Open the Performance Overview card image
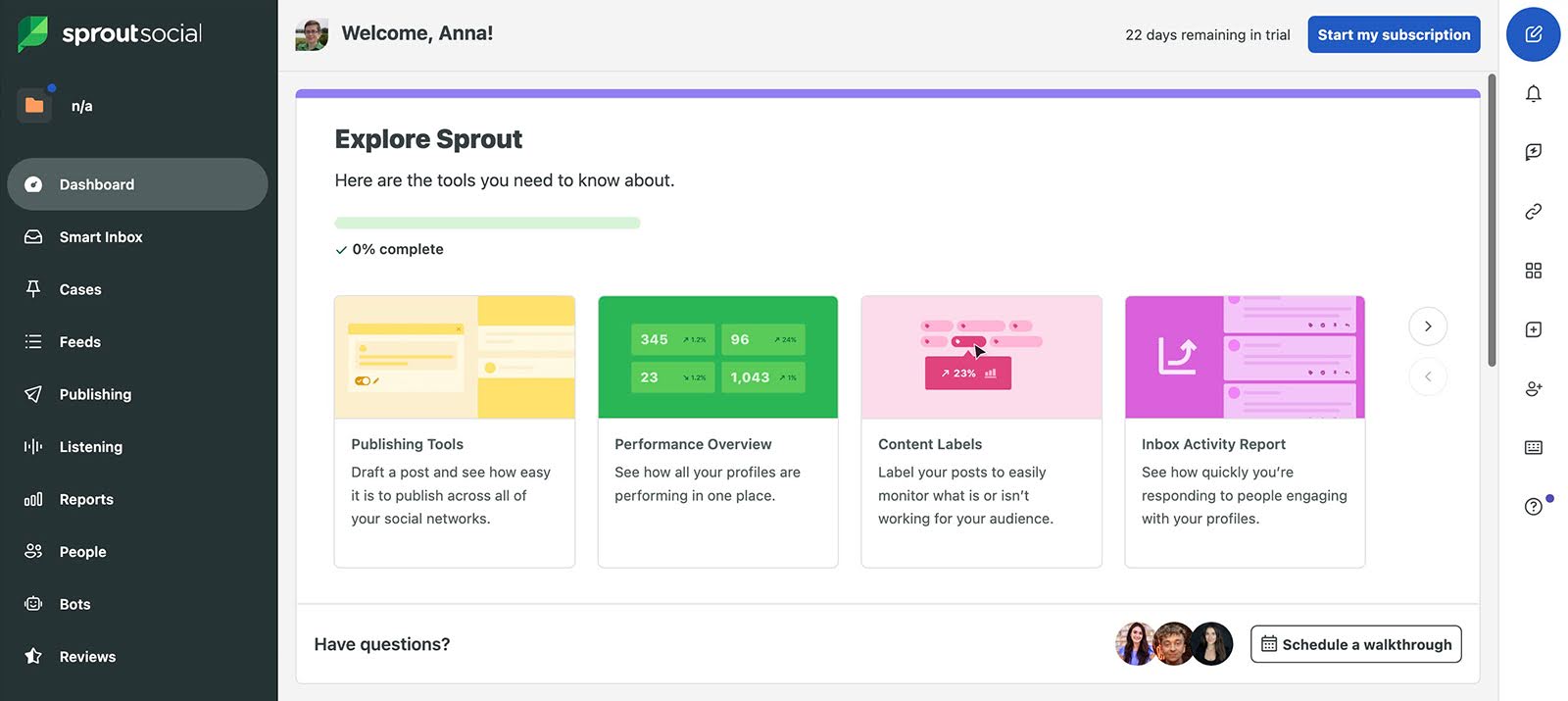 click(x=717, y=357)
